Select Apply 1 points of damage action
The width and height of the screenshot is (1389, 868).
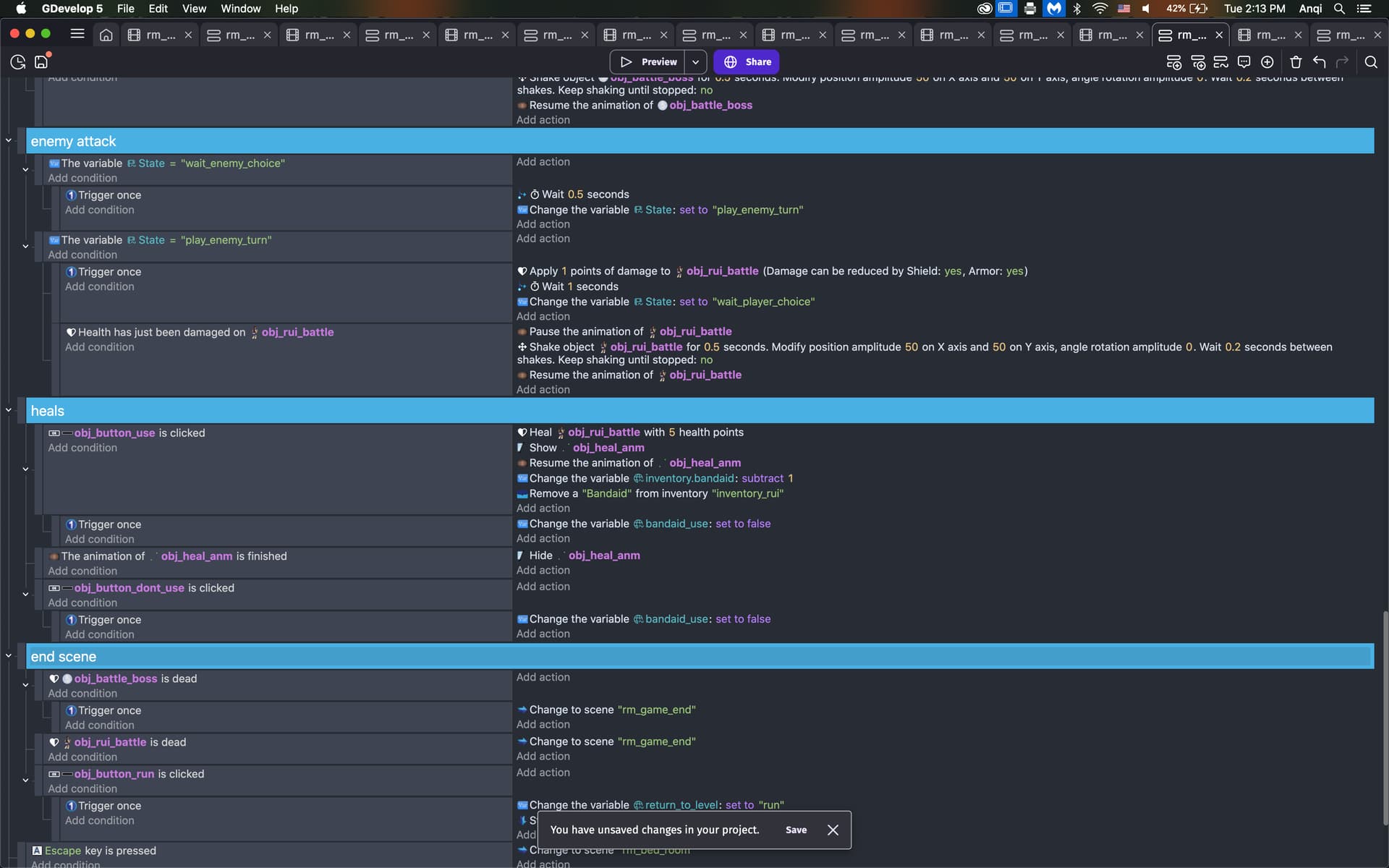pyautogui.click(x=772, y=271)
